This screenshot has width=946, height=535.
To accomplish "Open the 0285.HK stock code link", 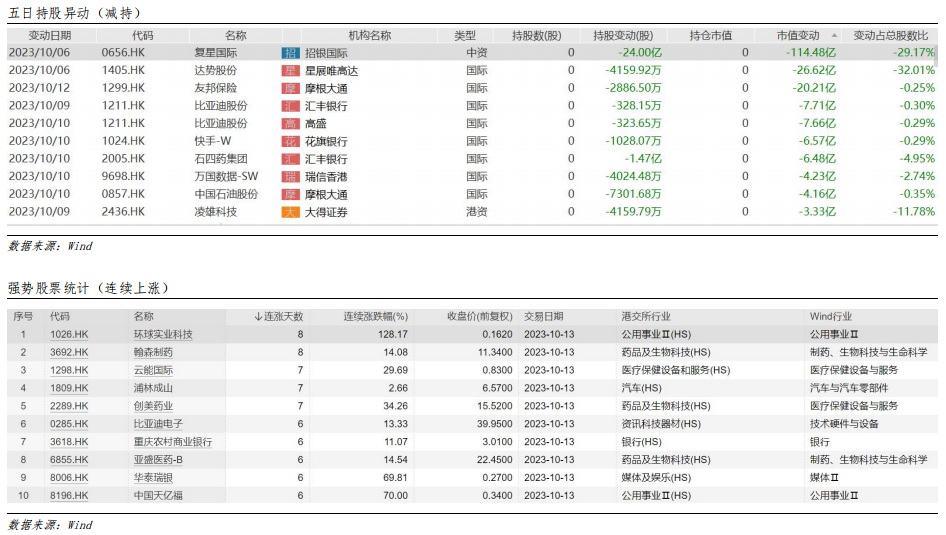I will click(69, 424).
